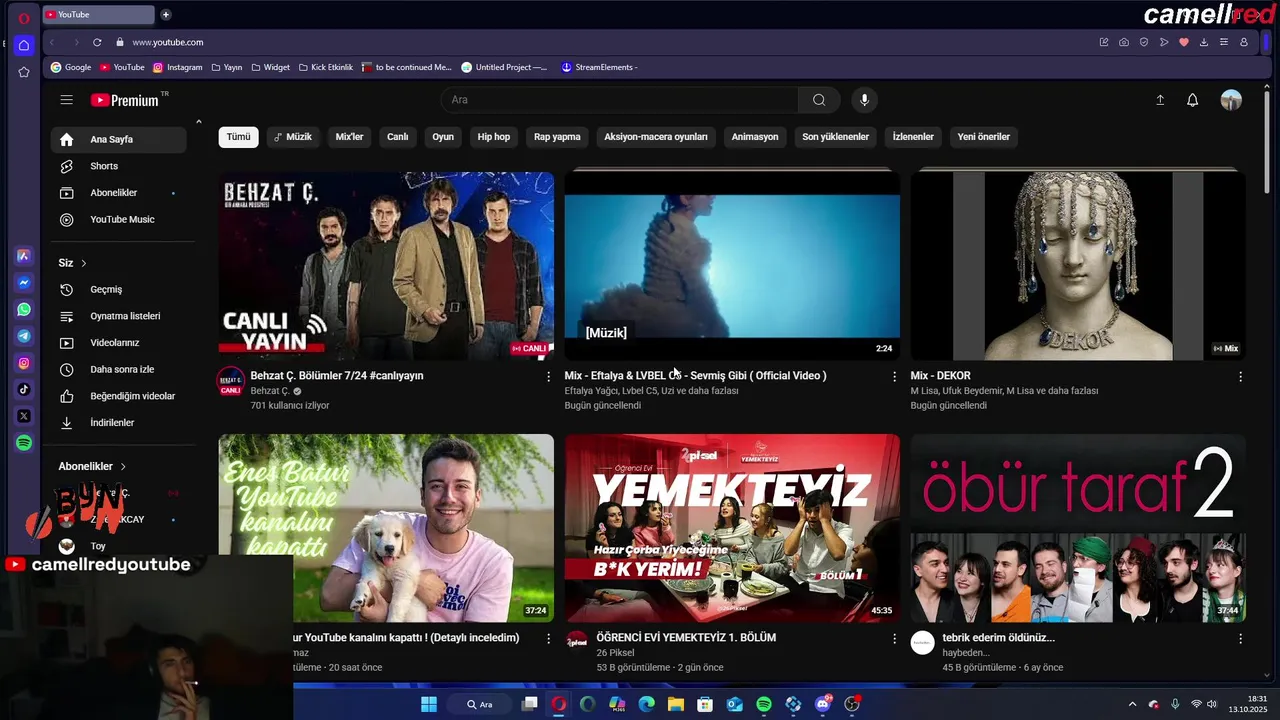Open the Mix - DEKOR thumbnail
The width and height of the screenshot is (1280, 720).
click(1078, 265)
